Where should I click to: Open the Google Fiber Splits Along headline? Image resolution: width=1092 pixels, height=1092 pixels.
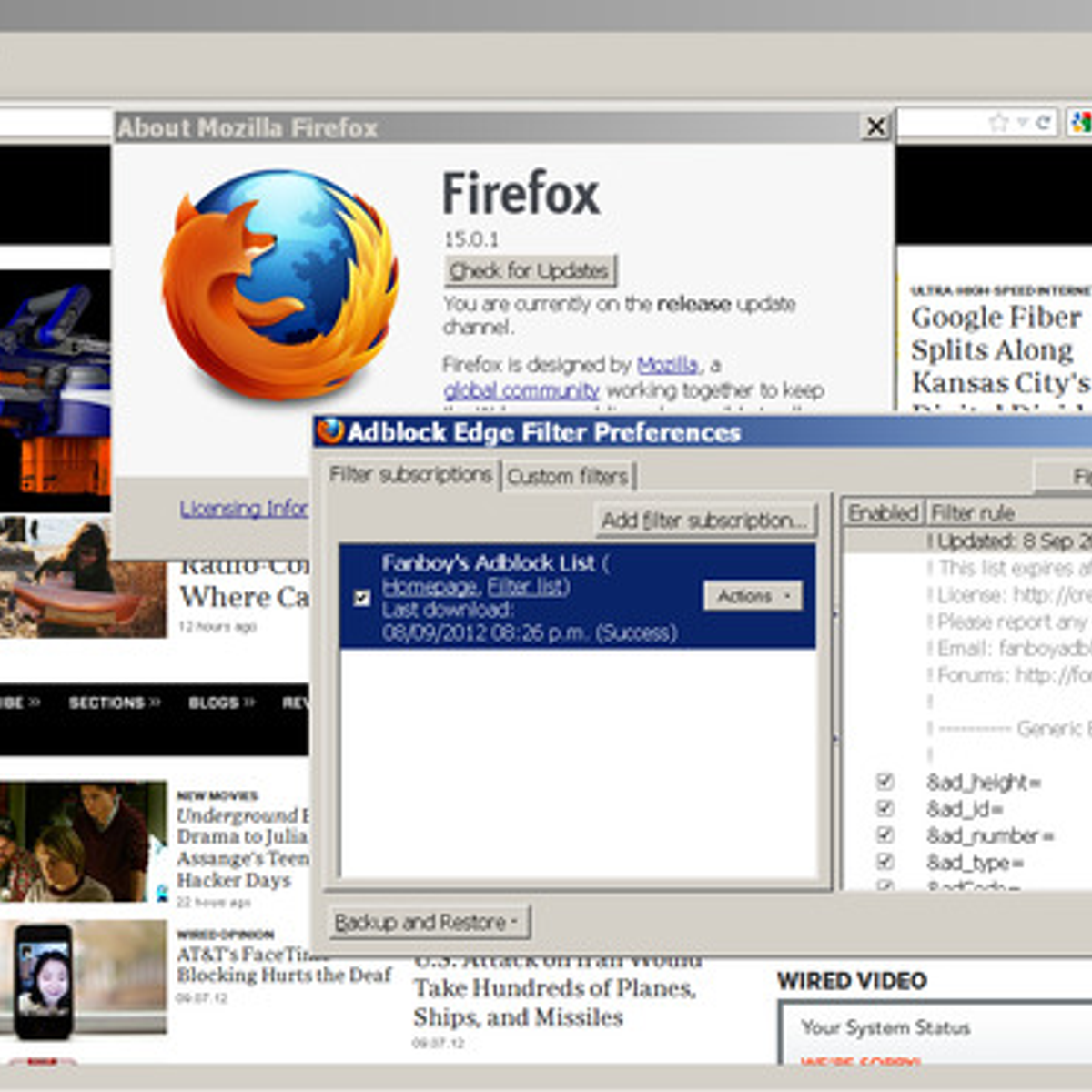coord(1000,349)
